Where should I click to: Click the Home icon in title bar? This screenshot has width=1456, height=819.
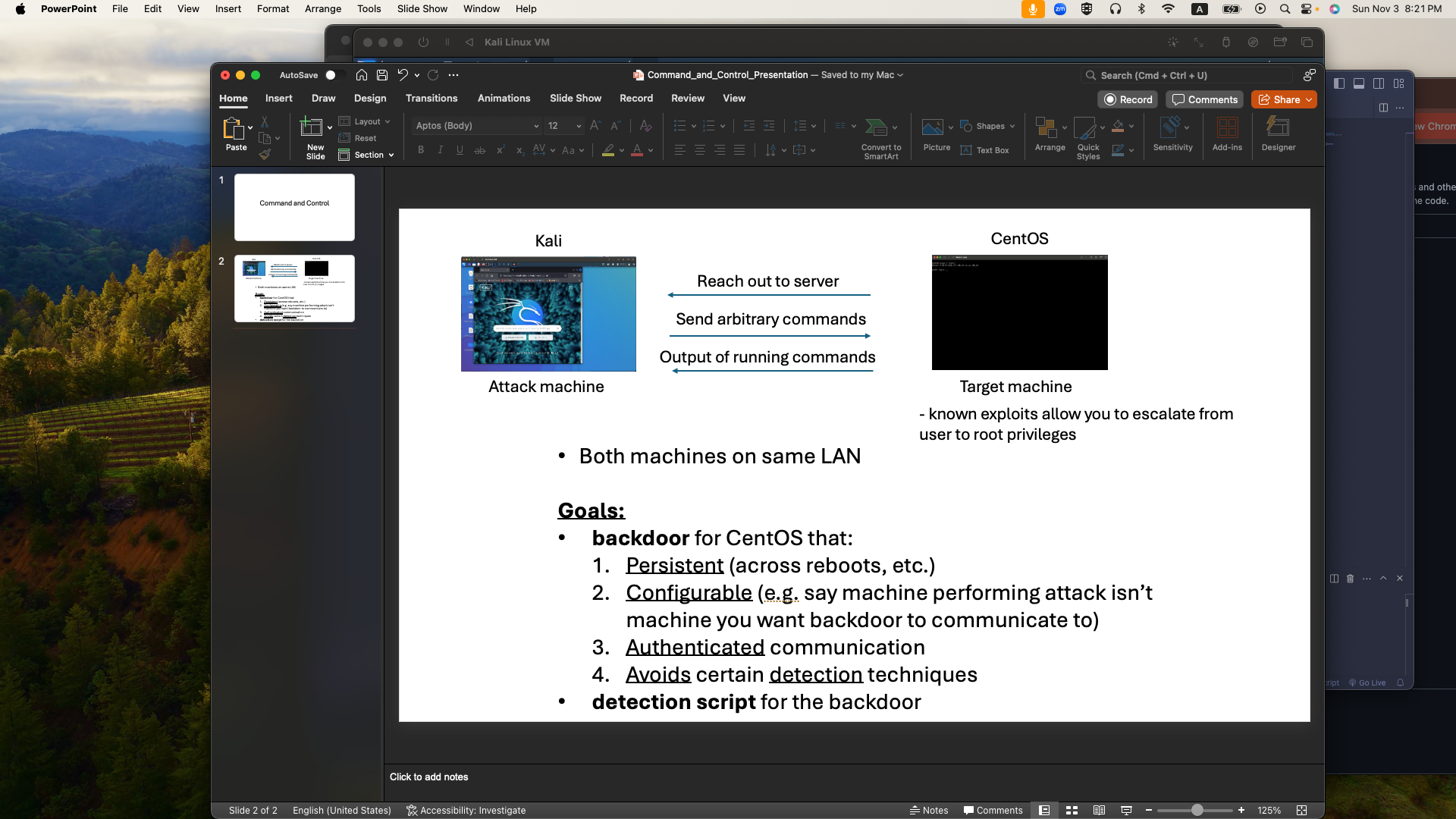[362, 75]
